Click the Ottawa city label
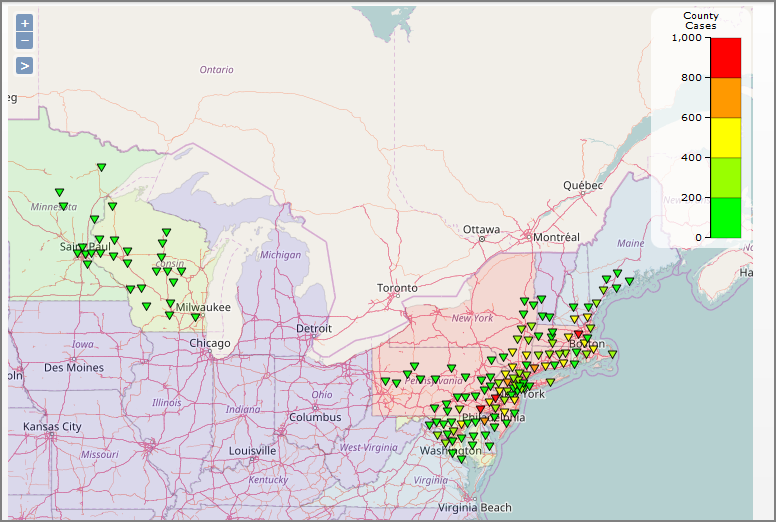Screen dimensions: 776x522 coord(481,229)
